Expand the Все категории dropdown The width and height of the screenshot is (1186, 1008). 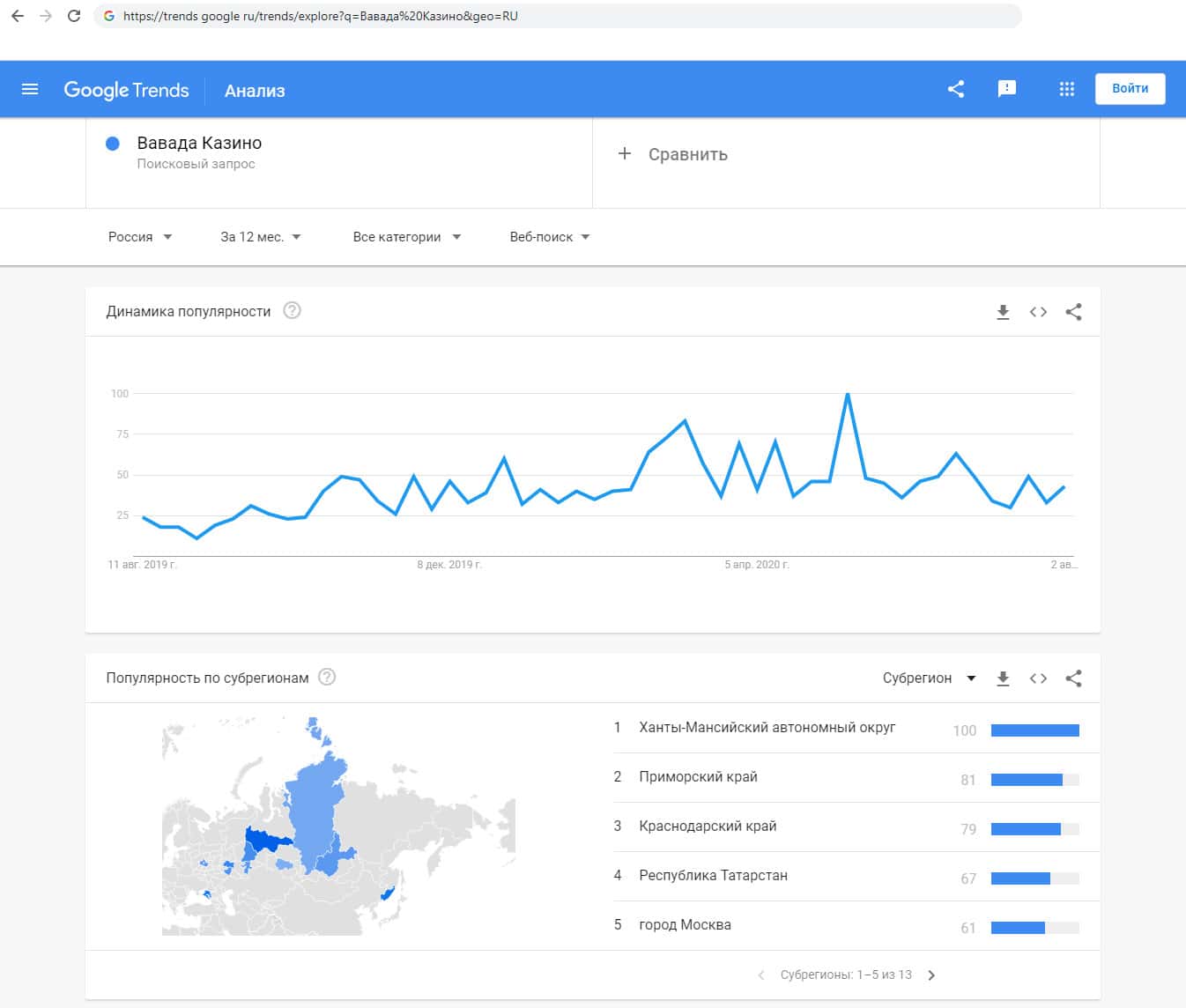[x=406, y=237]
